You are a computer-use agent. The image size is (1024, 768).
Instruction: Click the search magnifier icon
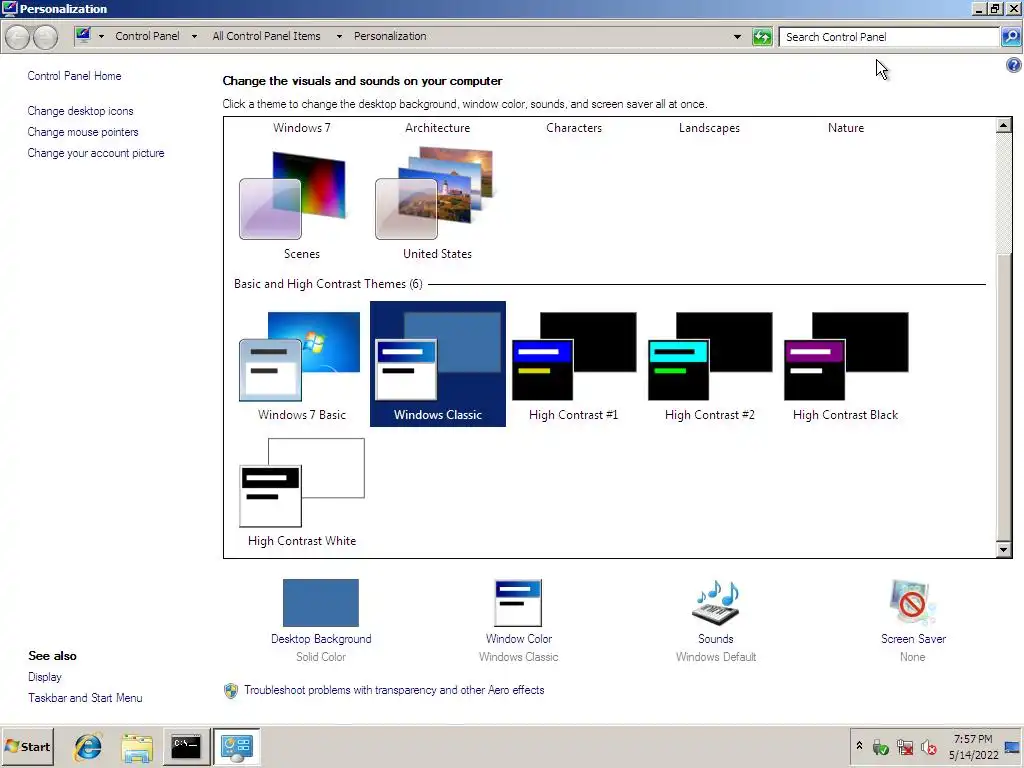point(1011,37)
